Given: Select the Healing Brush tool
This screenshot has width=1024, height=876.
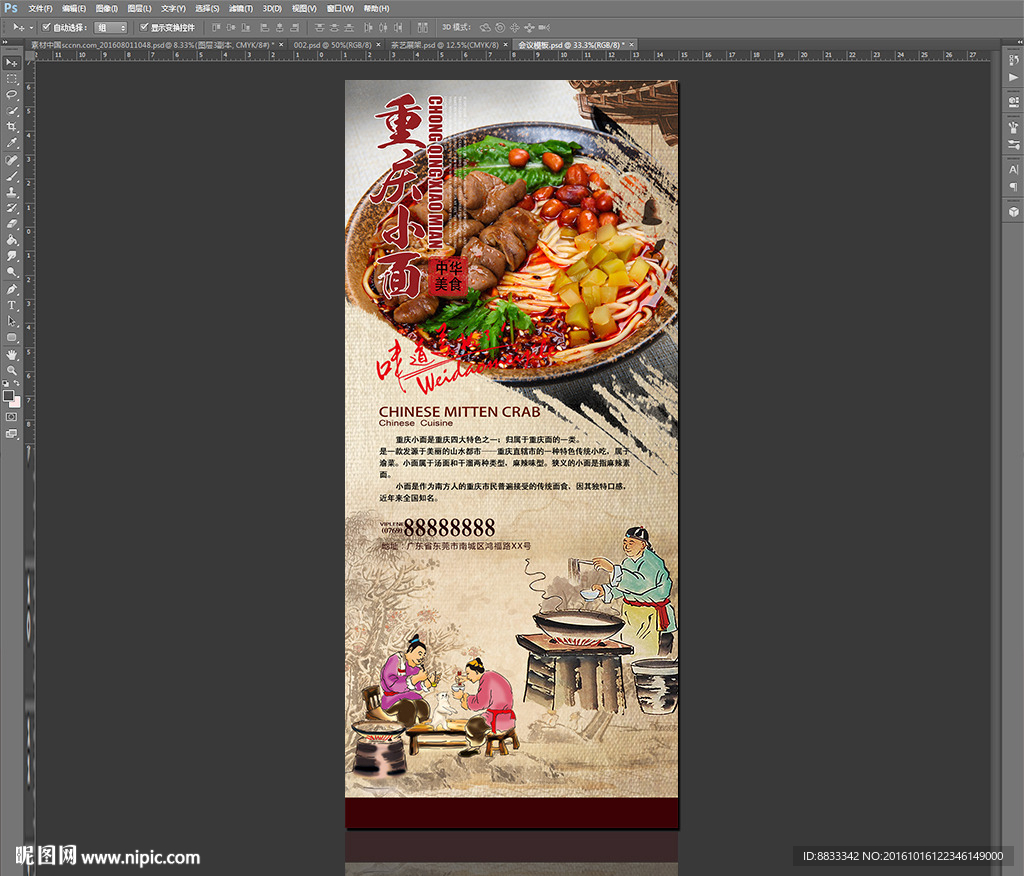Looking at the screenshot, I should (x=12, y=160).
